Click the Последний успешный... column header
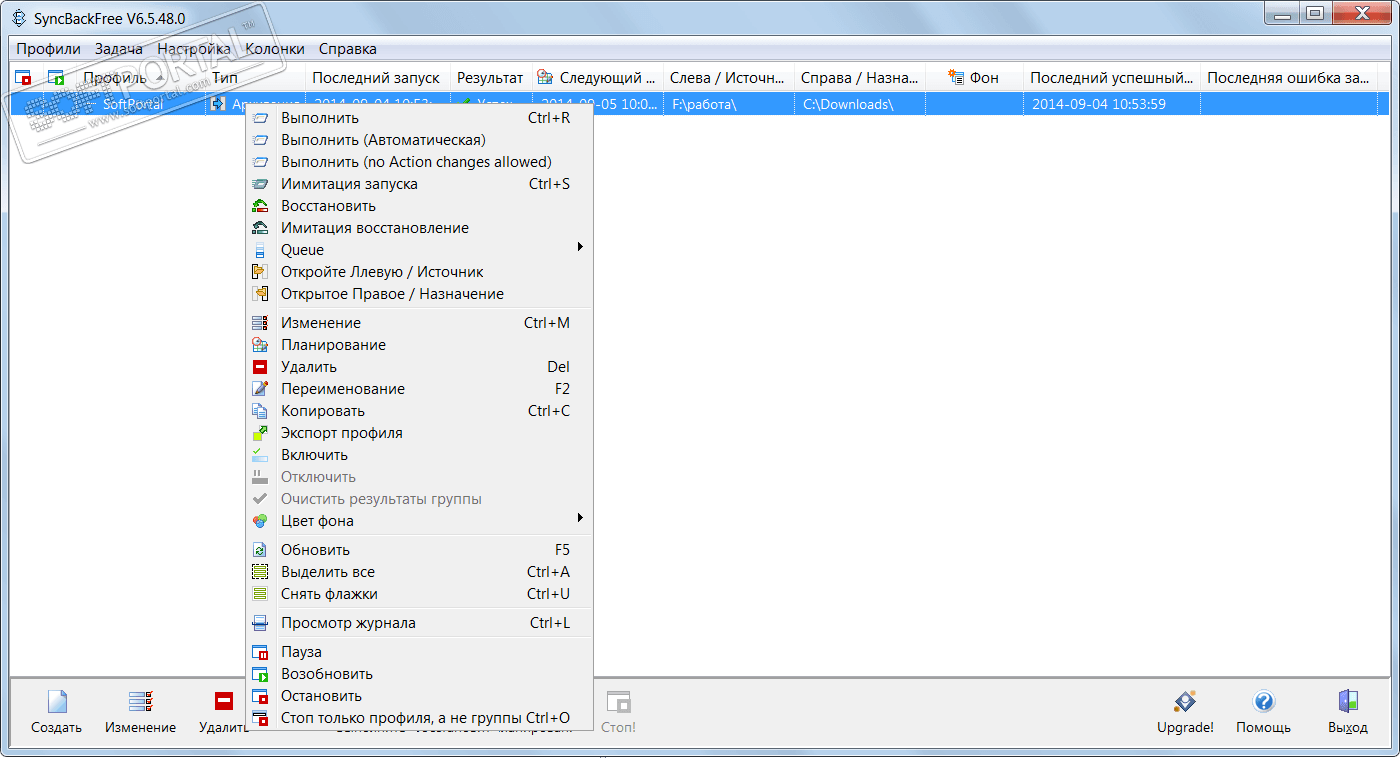1400x758 pixels. click(1112, 78)
